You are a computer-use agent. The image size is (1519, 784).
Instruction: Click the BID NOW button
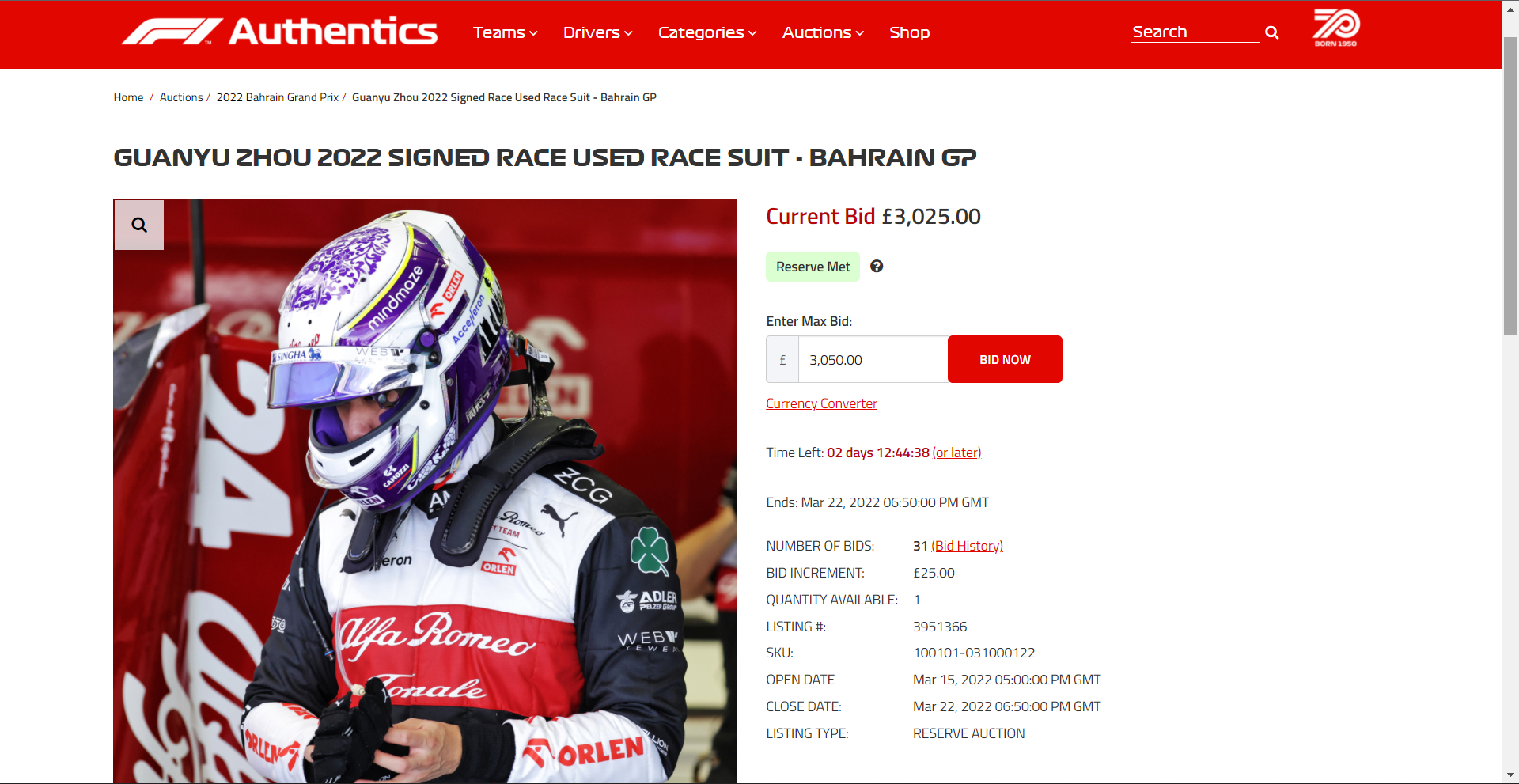coord(1005,359)
